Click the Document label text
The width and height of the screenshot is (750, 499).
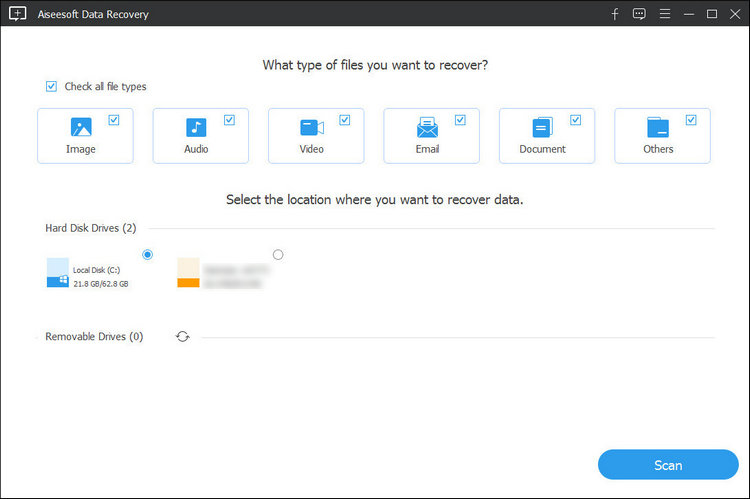pyautogui.click(x=542, y=149)
